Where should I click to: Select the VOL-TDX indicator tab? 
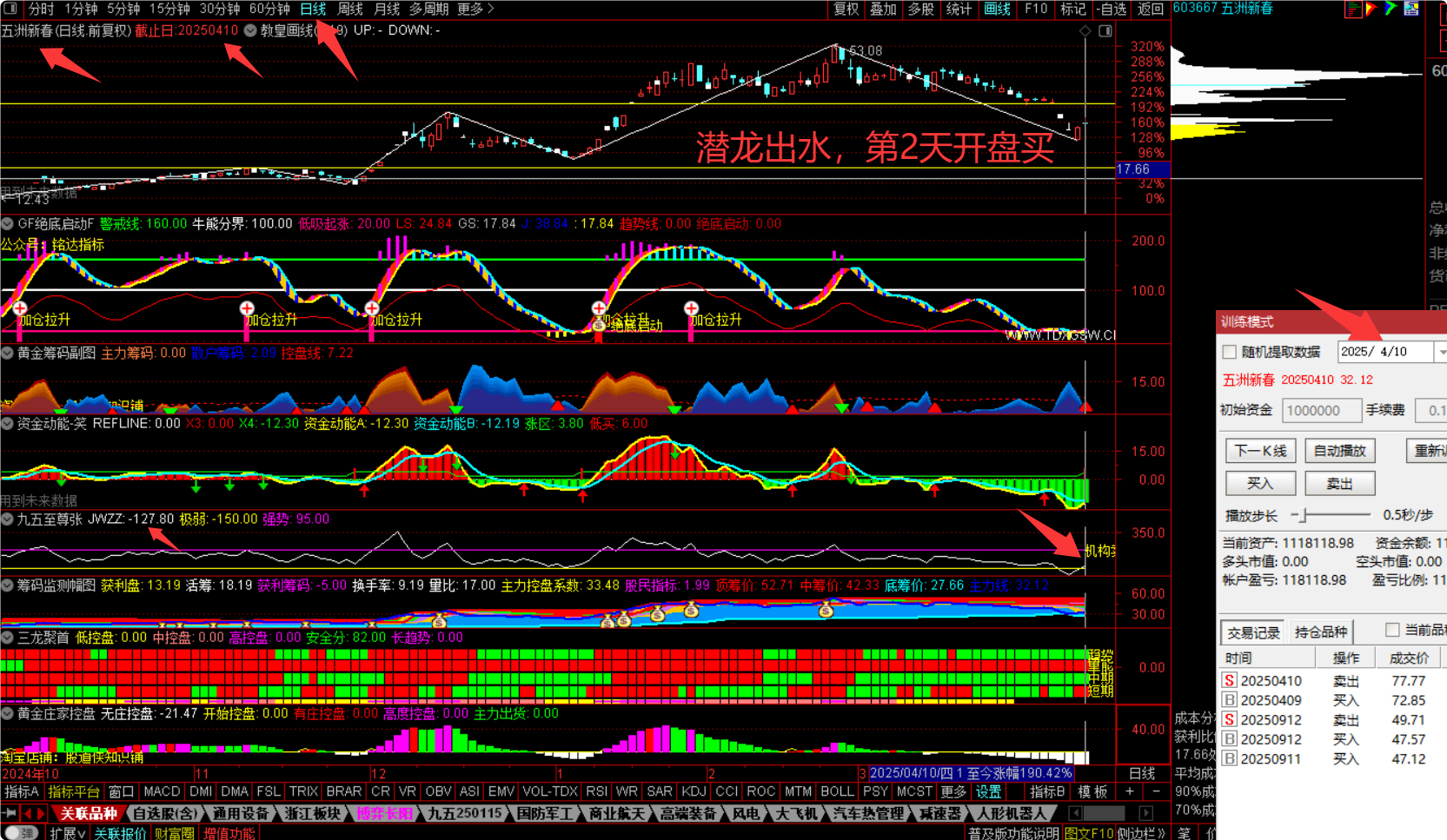pos(550,791)
